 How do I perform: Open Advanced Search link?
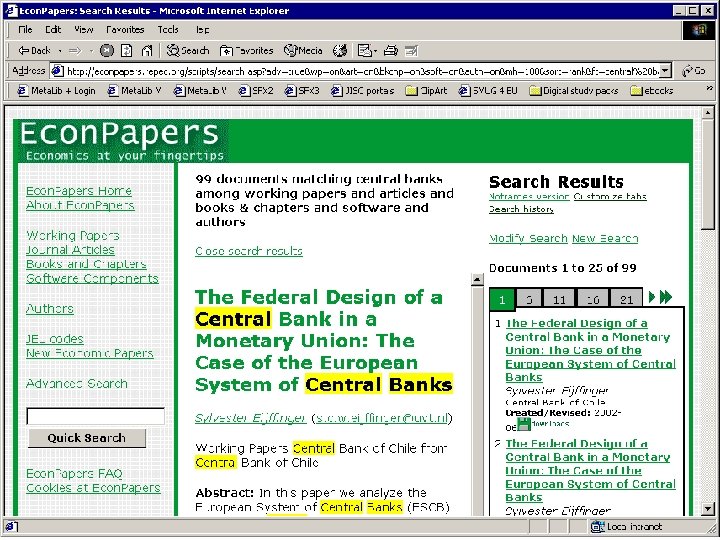[x=77, y=384]
